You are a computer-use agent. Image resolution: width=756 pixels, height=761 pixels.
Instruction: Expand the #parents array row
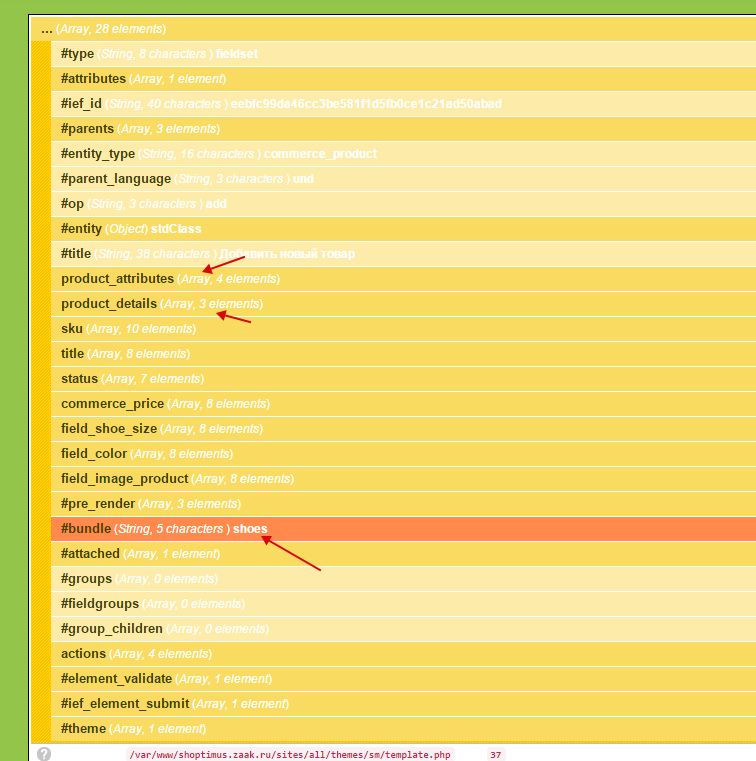(x=87, y=129)
